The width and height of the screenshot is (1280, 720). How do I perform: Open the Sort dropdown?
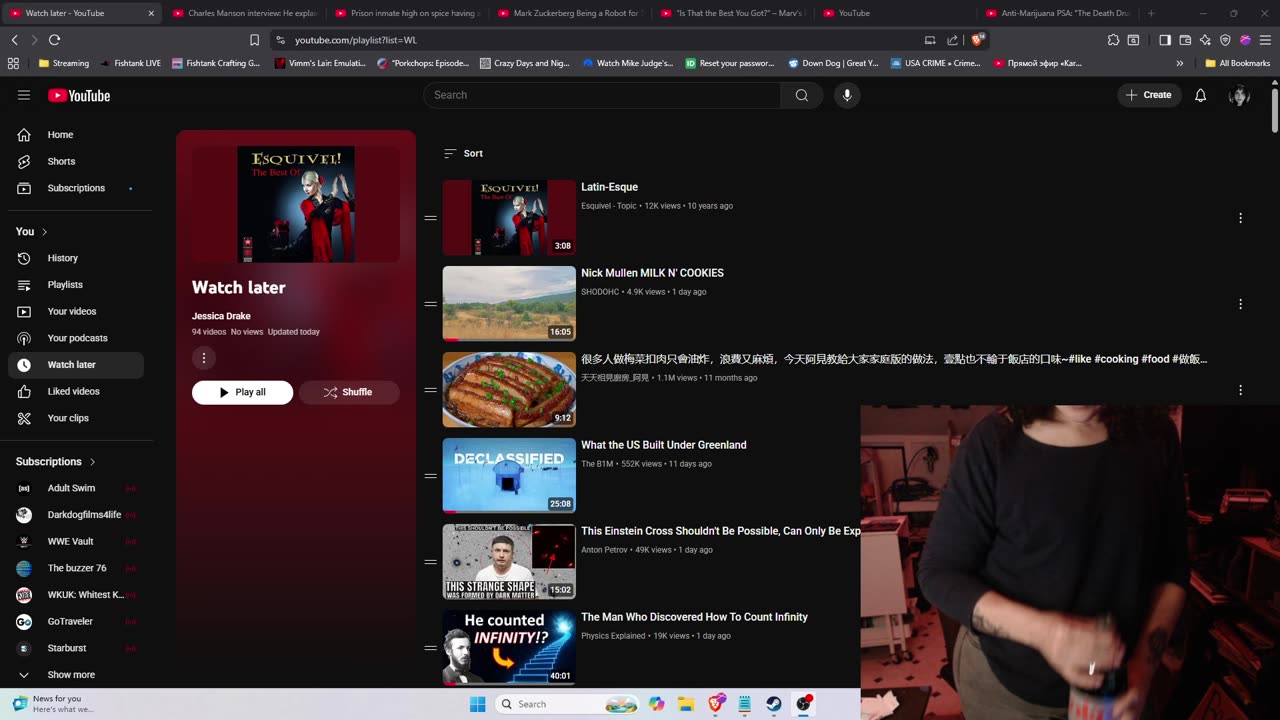[463, 153]
